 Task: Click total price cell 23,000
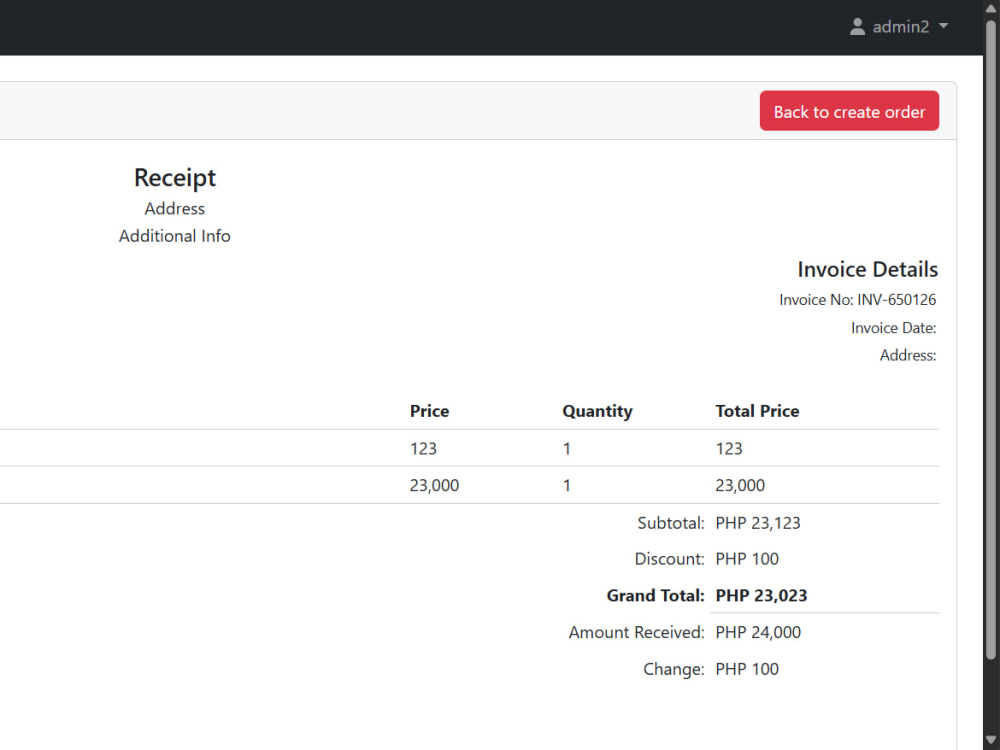click(740, 485)
